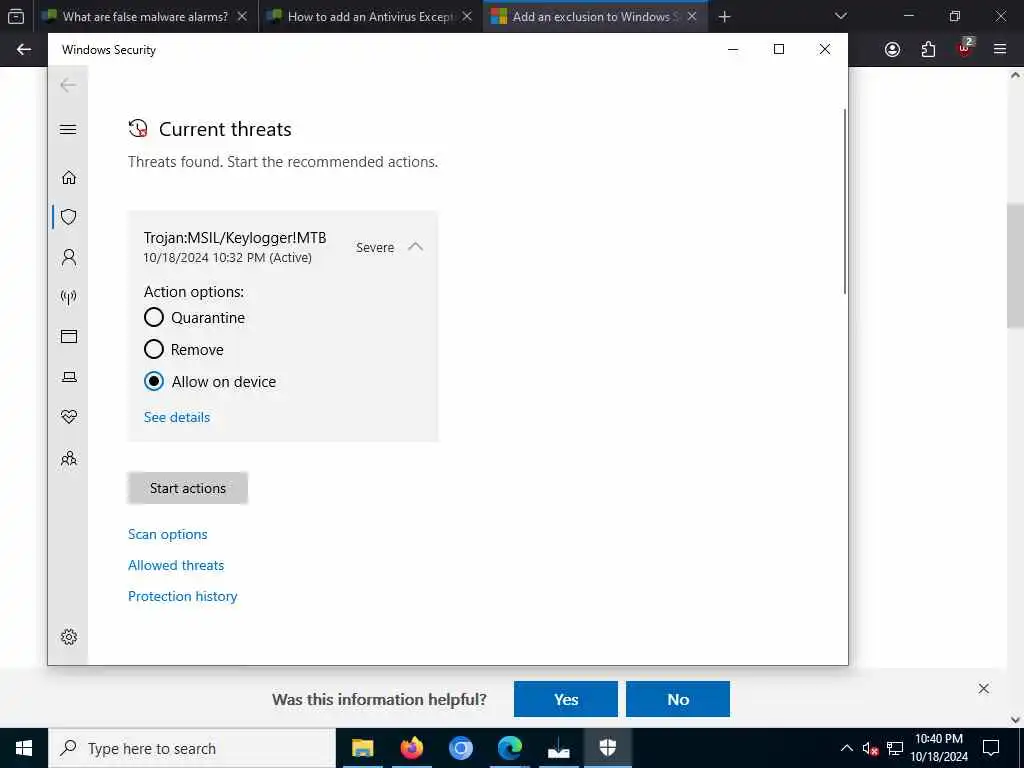Click the red extension icon with badge 2

click(965, 48)
